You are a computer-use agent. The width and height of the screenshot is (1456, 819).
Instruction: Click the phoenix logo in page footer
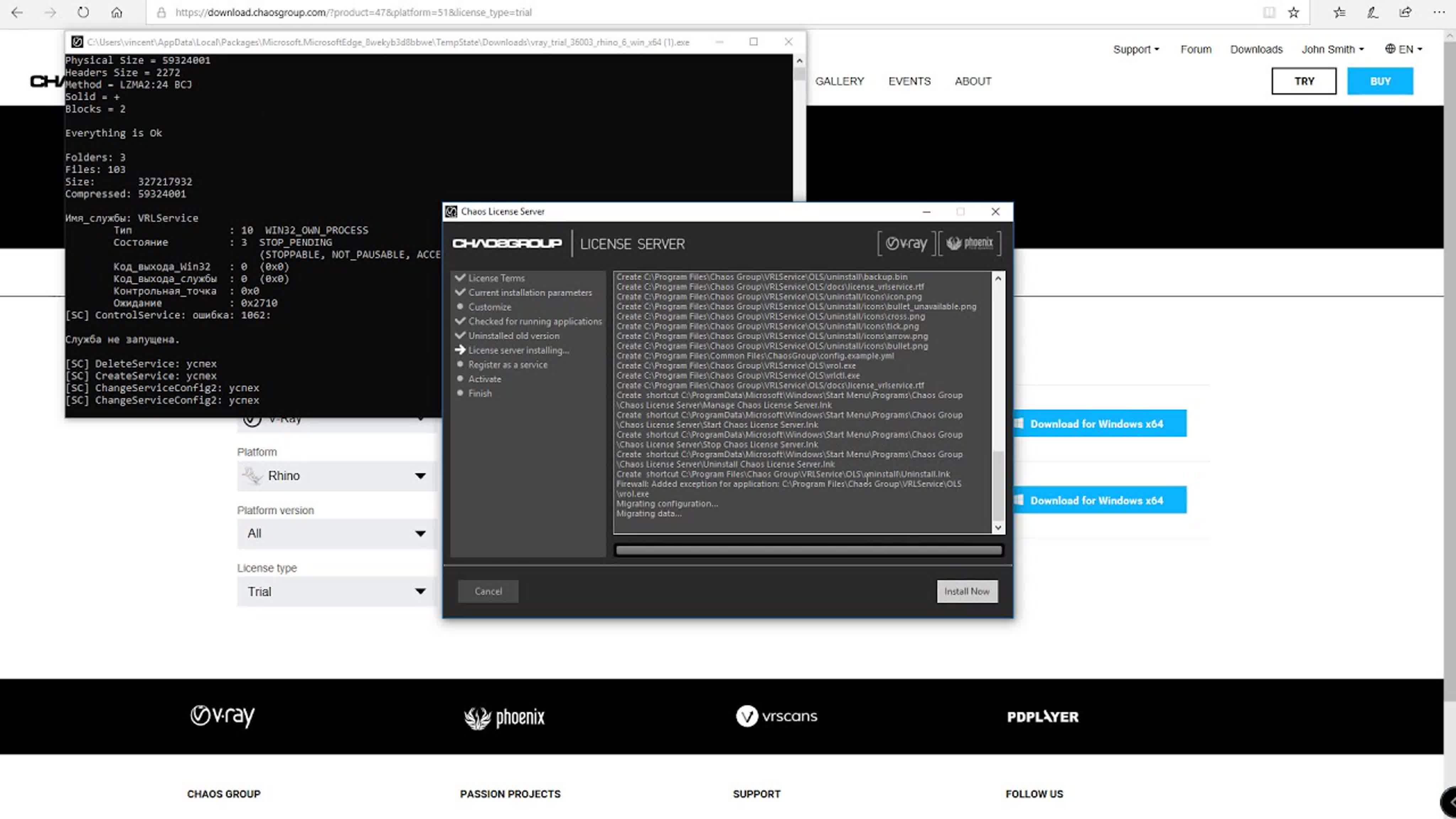click(x=504, y=717)
